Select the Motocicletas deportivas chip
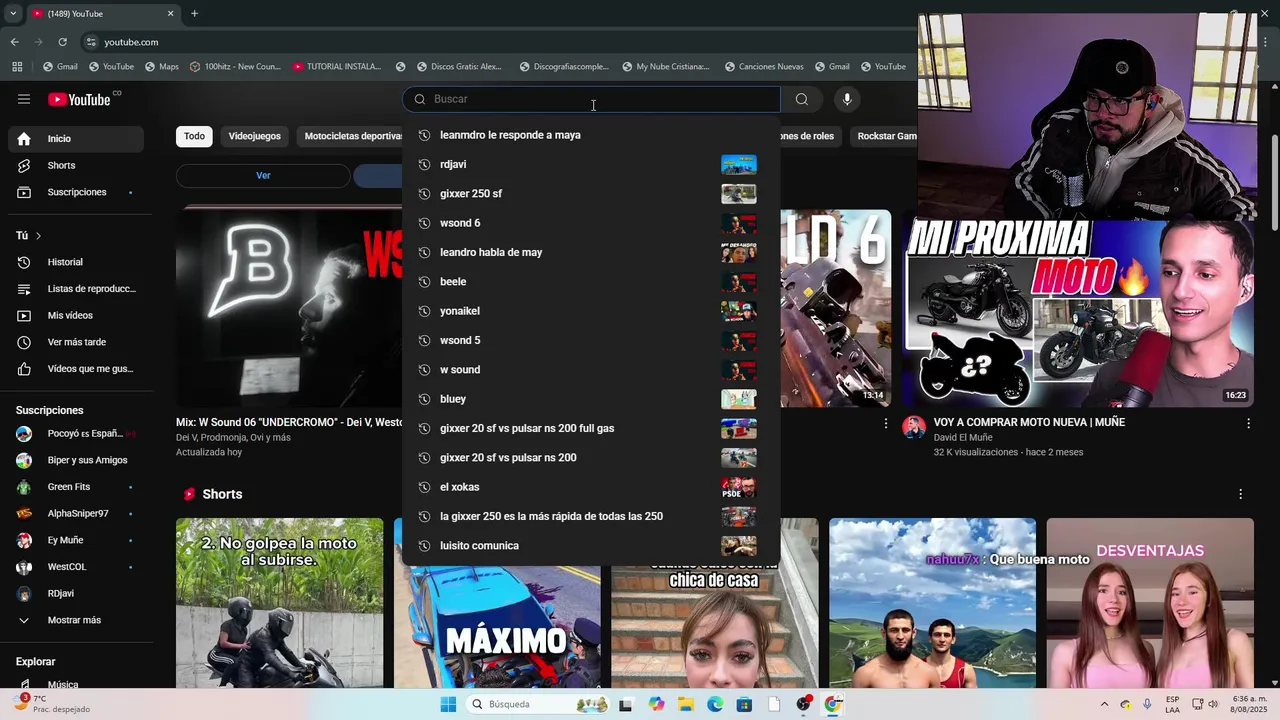Viewport: 1280px width, 720px height. coord(351,136)
